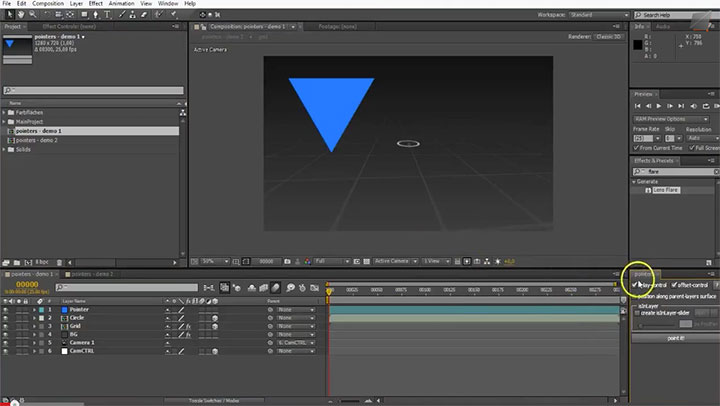Select the Unified Camera tool
720x406 pixels.
point(59,15)
